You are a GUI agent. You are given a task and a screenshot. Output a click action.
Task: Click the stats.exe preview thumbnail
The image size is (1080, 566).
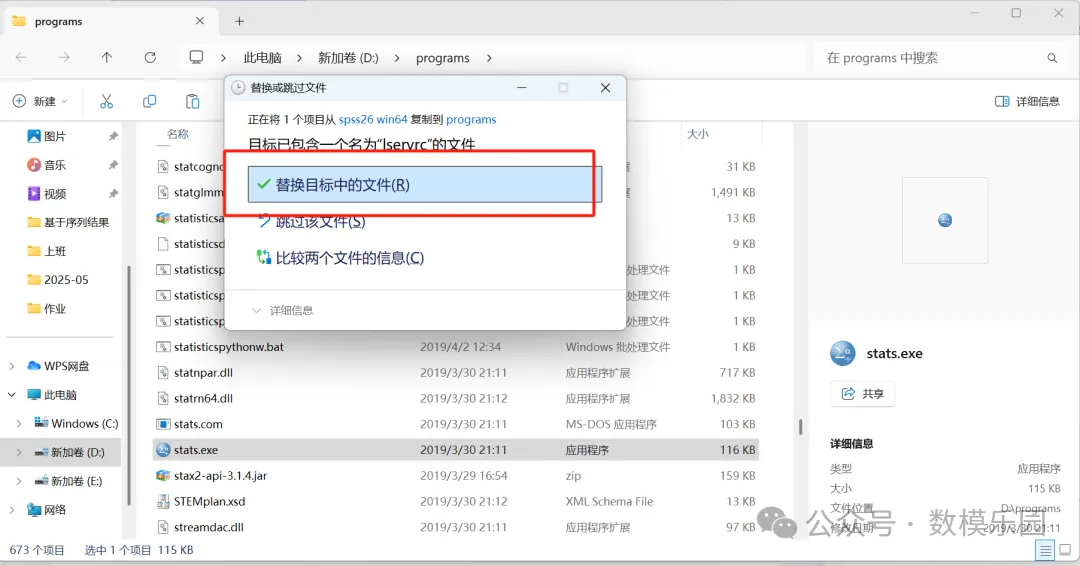(x=945, y=220)
